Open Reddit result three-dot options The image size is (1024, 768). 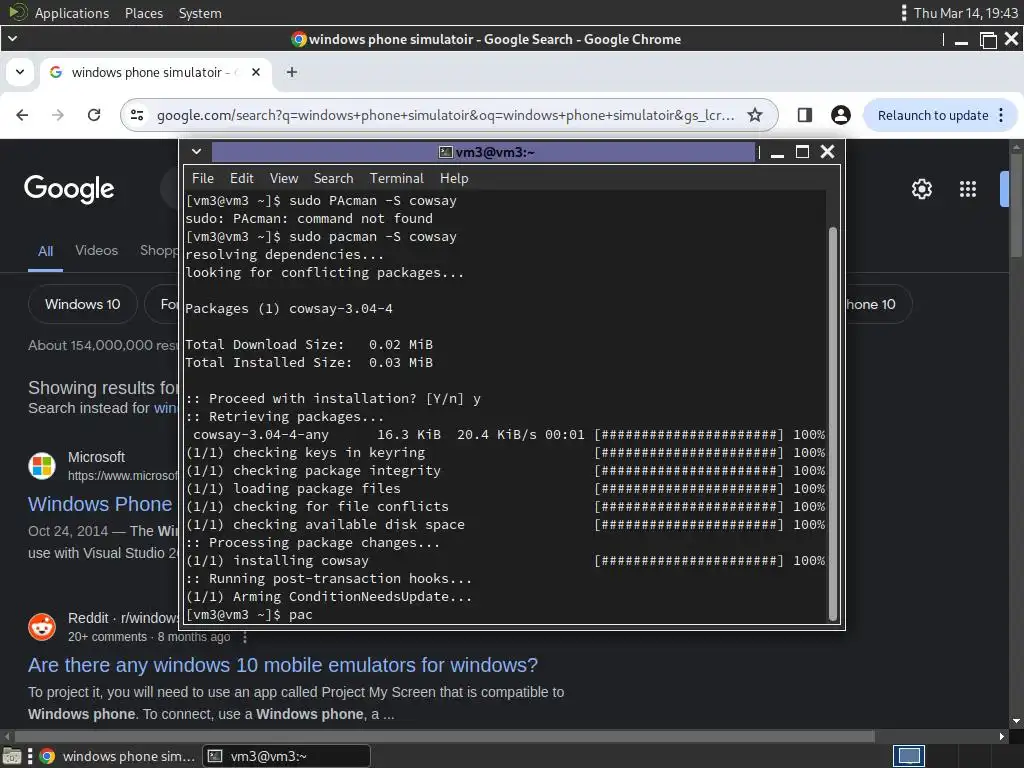245,637
